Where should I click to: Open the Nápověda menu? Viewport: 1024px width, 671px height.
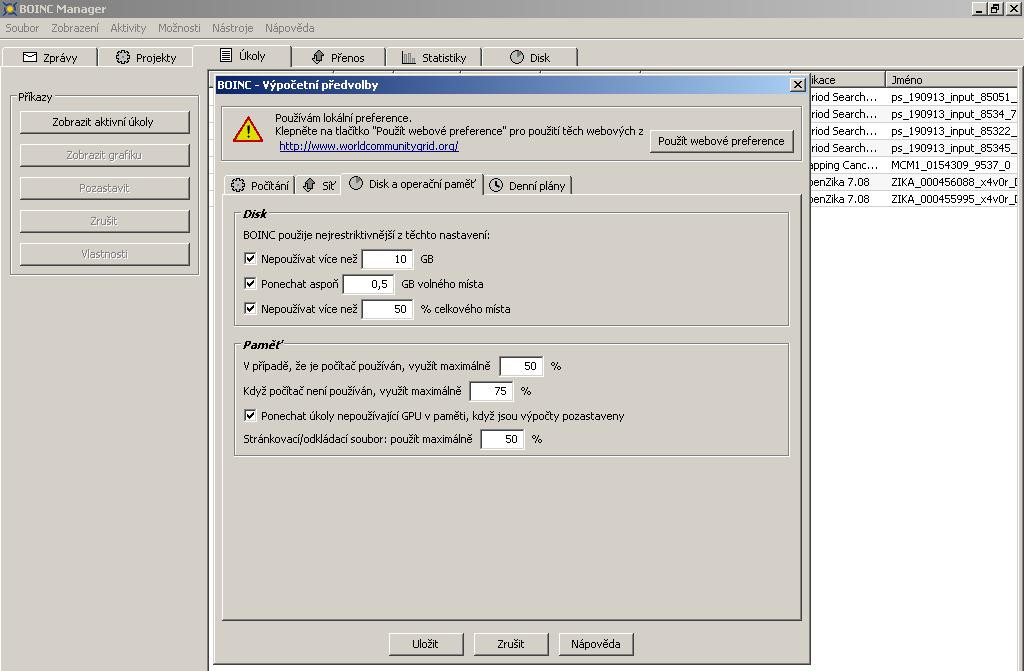click(x=289, y=28)
